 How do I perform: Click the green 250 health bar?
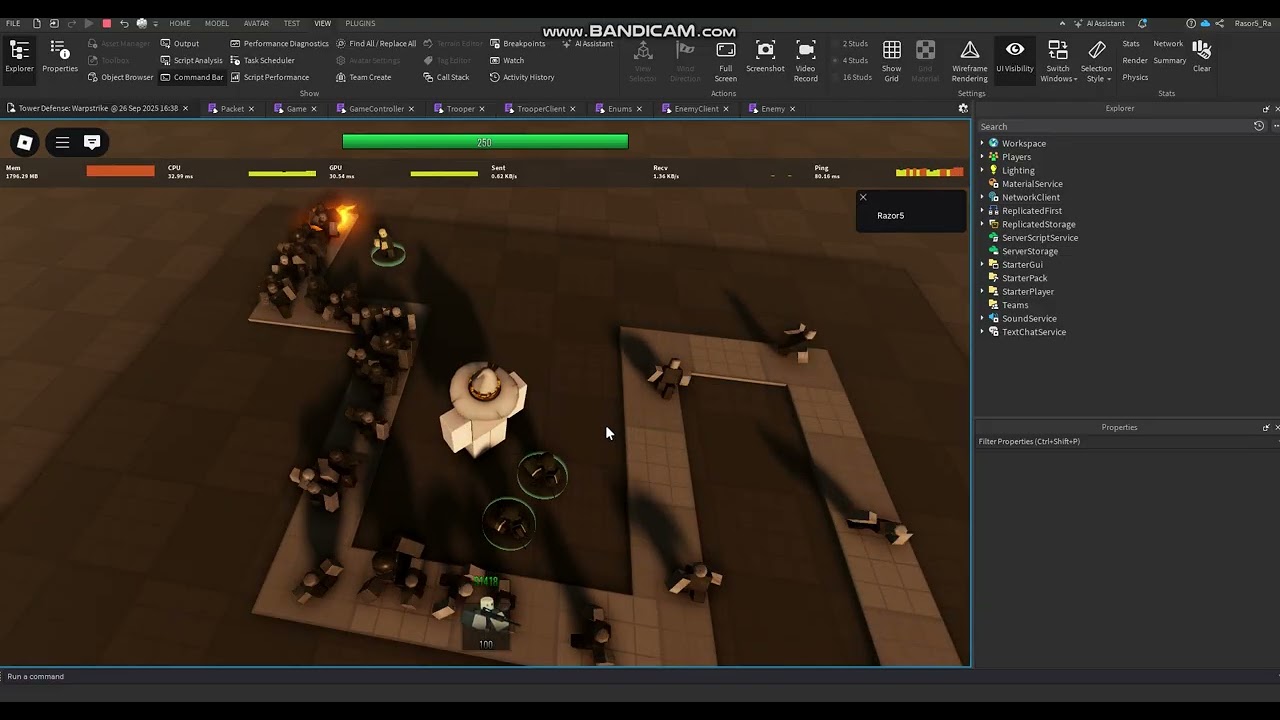(485, 142)
